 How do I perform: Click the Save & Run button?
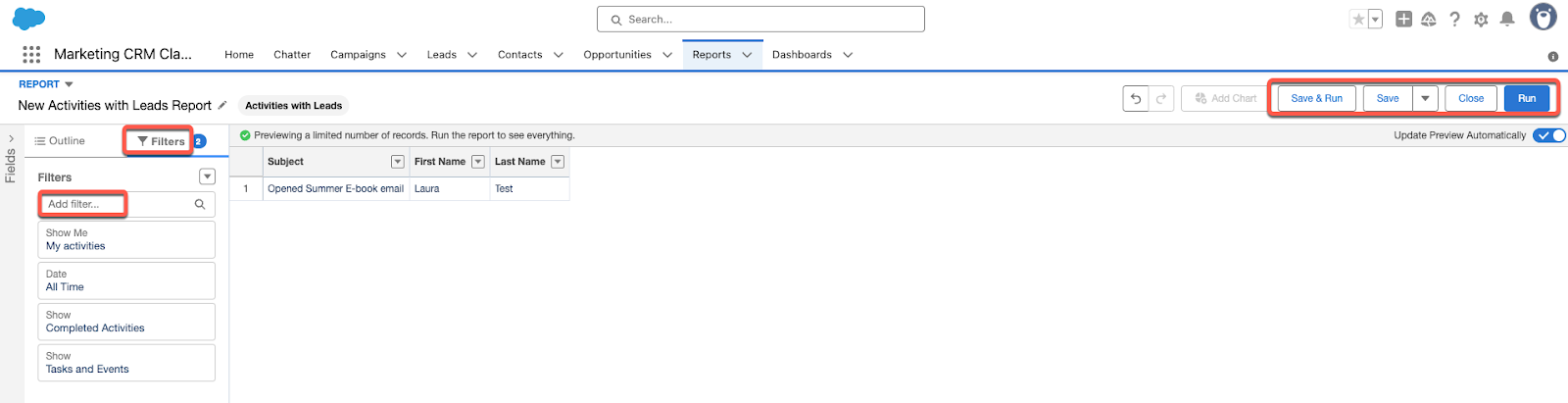point(1316,98)
